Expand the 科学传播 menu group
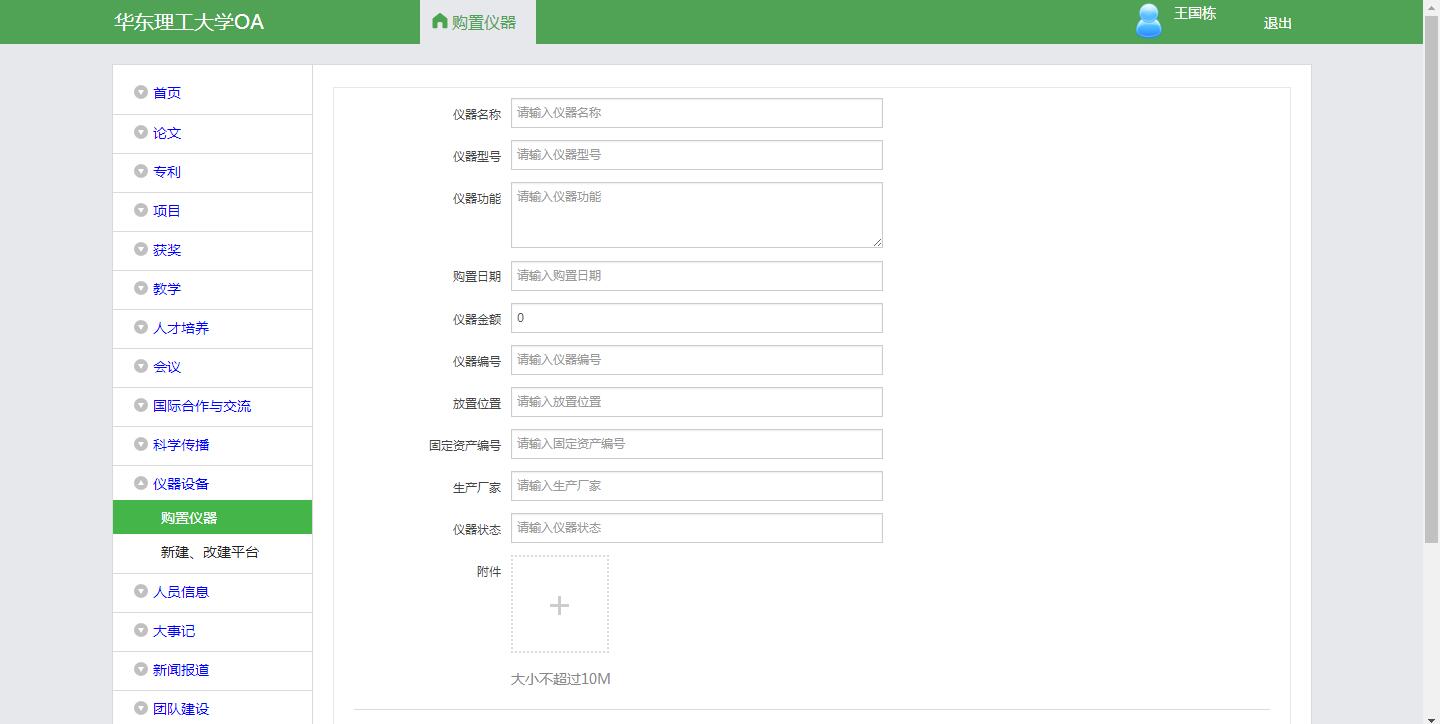This screenshot has height=724, width=1440. 180,445
